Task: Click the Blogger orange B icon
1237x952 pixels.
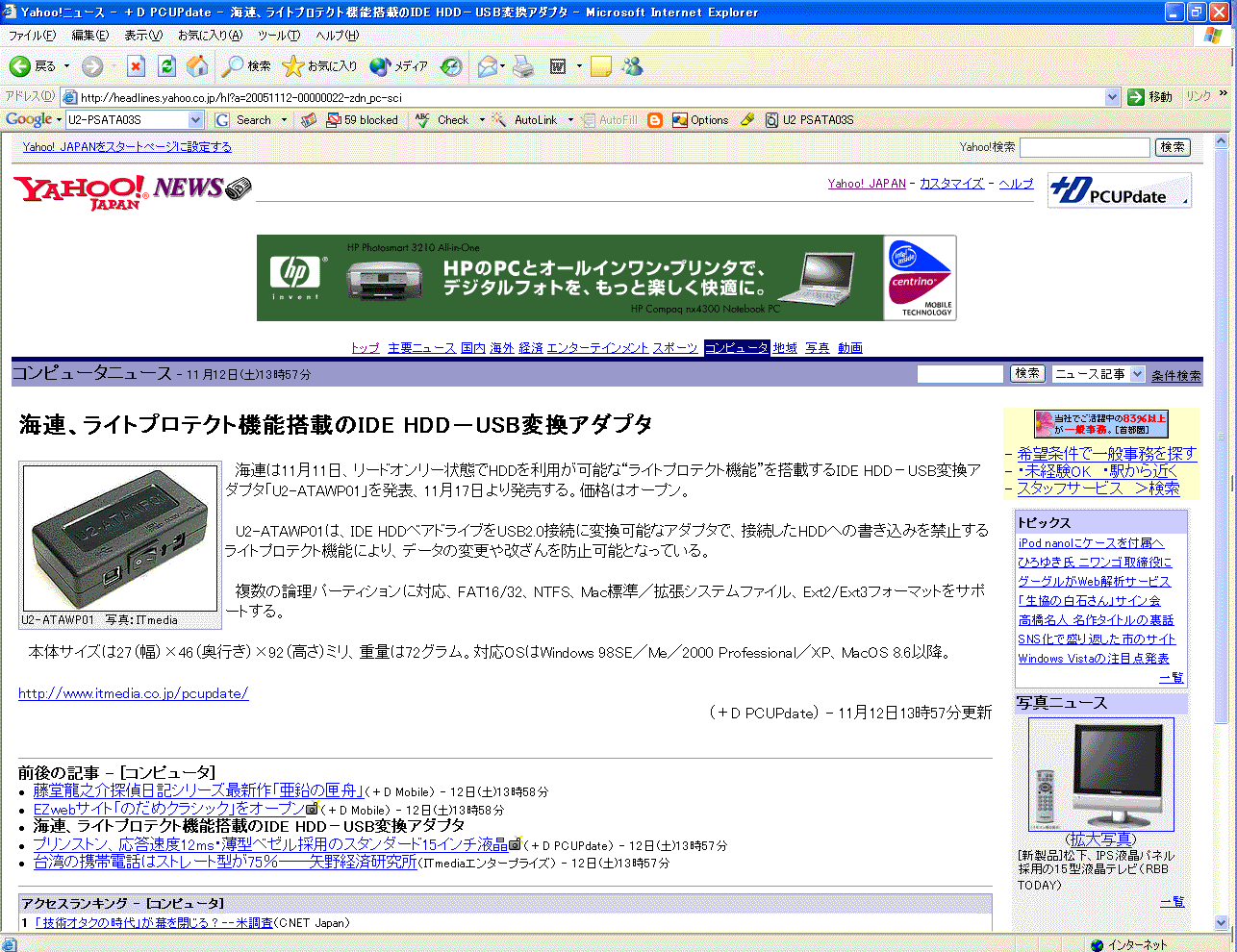Action: (655, 120)
